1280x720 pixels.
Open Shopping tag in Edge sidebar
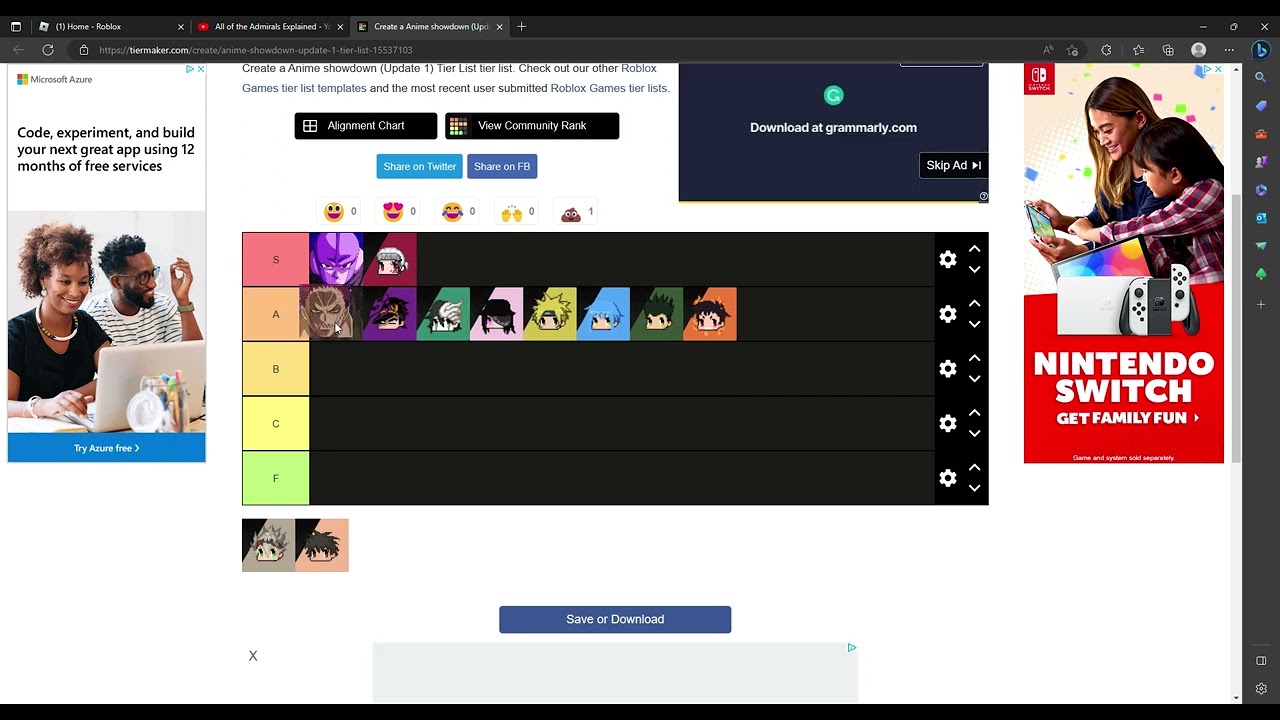pyautogui.click(x=1261, y=106)
